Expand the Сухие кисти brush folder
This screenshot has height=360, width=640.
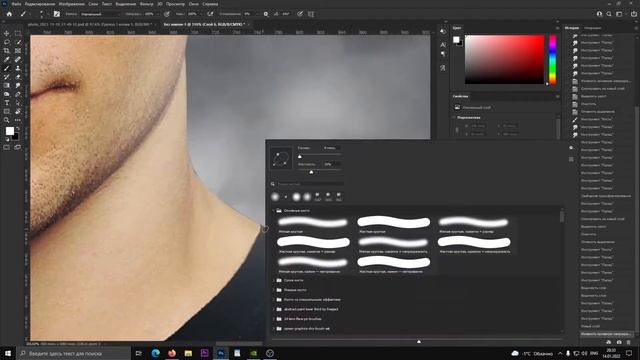[273, 280]
